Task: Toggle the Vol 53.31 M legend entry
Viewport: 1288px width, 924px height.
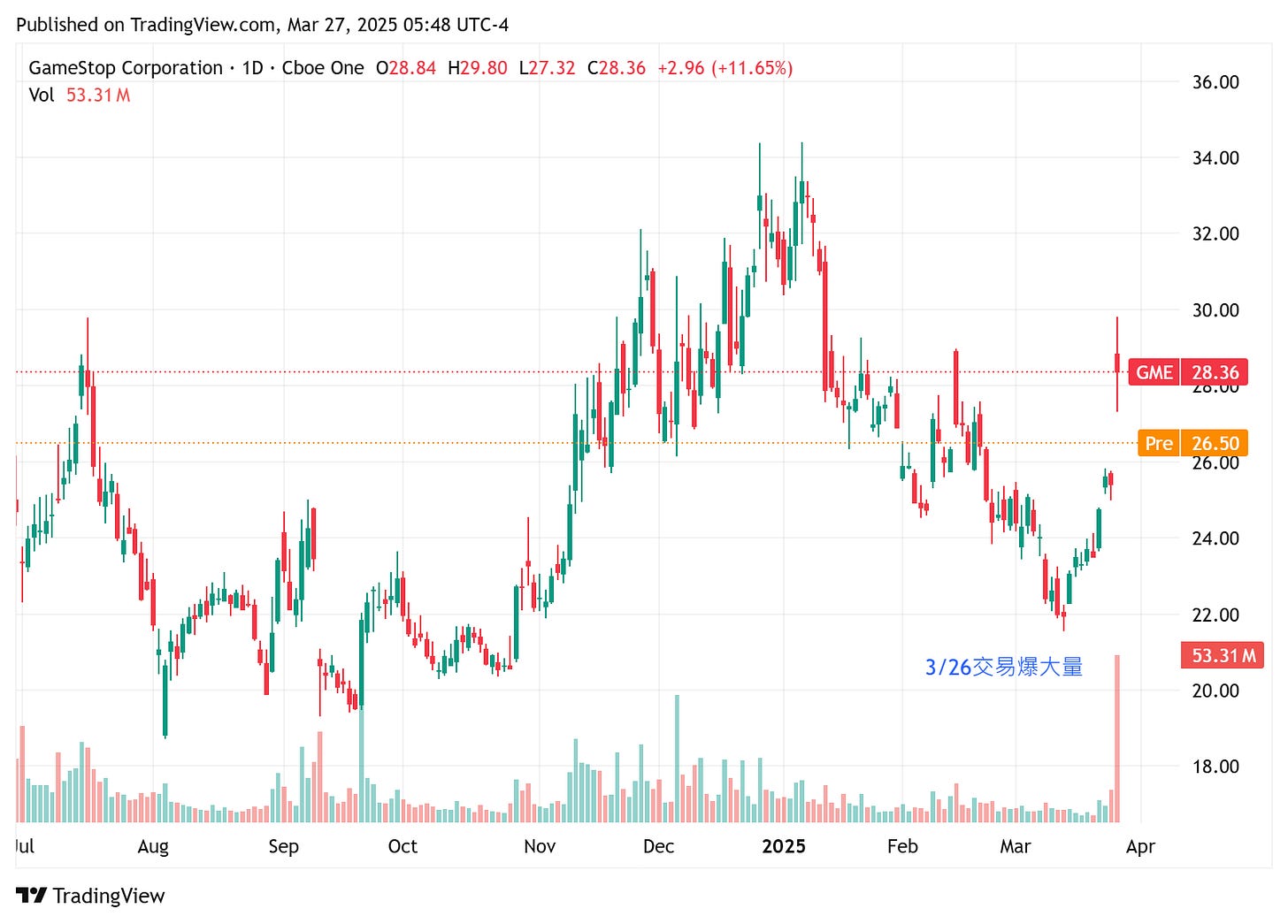Action: (78, 95)
